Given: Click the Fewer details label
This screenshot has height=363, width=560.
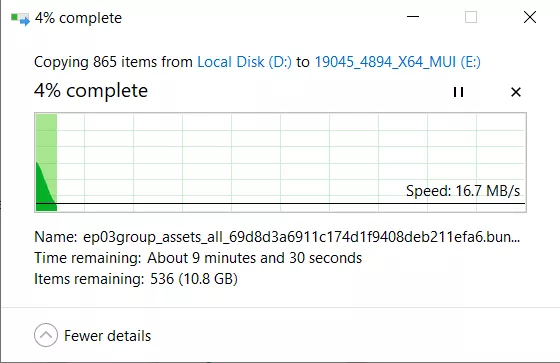Looking at the screenshot, I should click(107, 336).
